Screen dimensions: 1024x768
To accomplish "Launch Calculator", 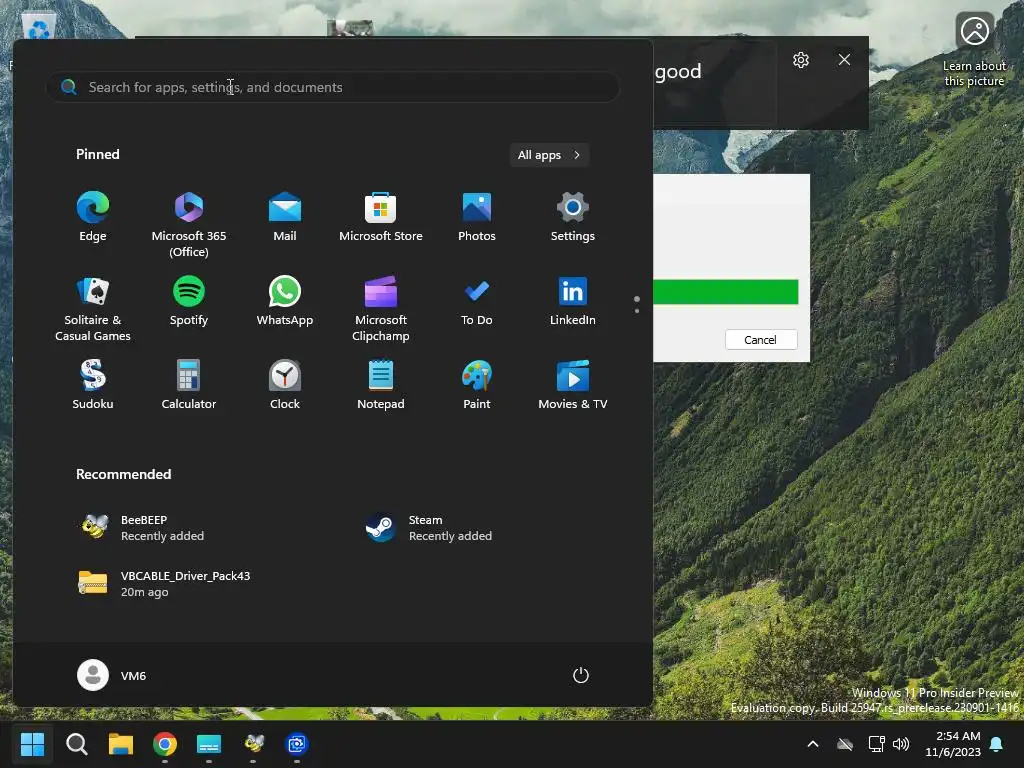I will [x=189, y=385].
